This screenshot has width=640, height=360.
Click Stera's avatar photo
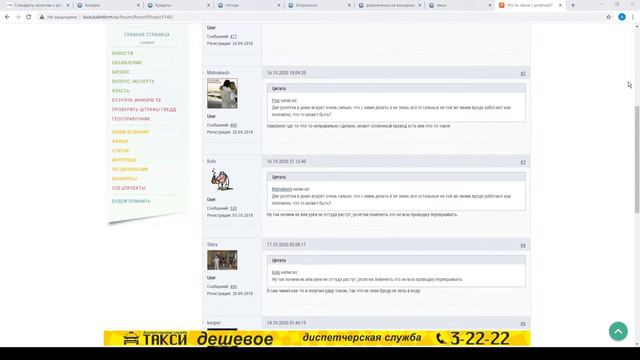[222, 260]
